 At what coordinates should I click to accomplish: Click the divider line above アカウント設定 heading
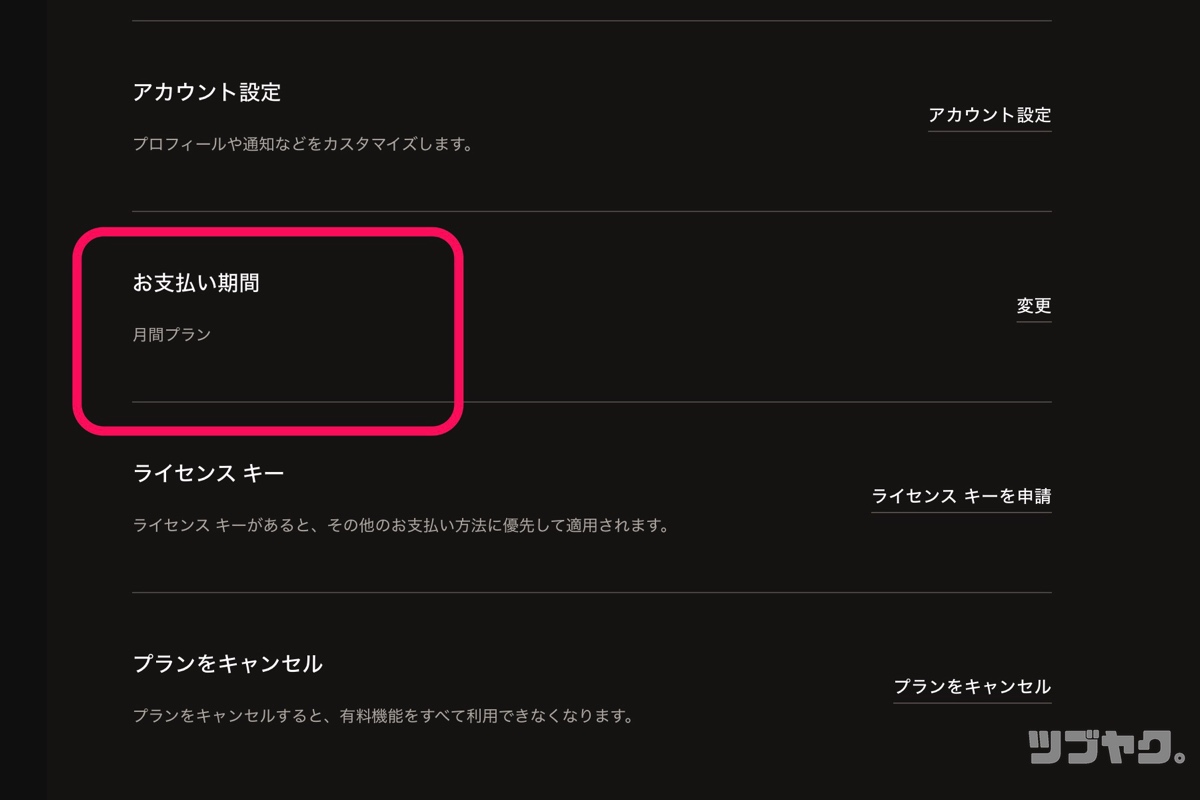tap(590, 21)
